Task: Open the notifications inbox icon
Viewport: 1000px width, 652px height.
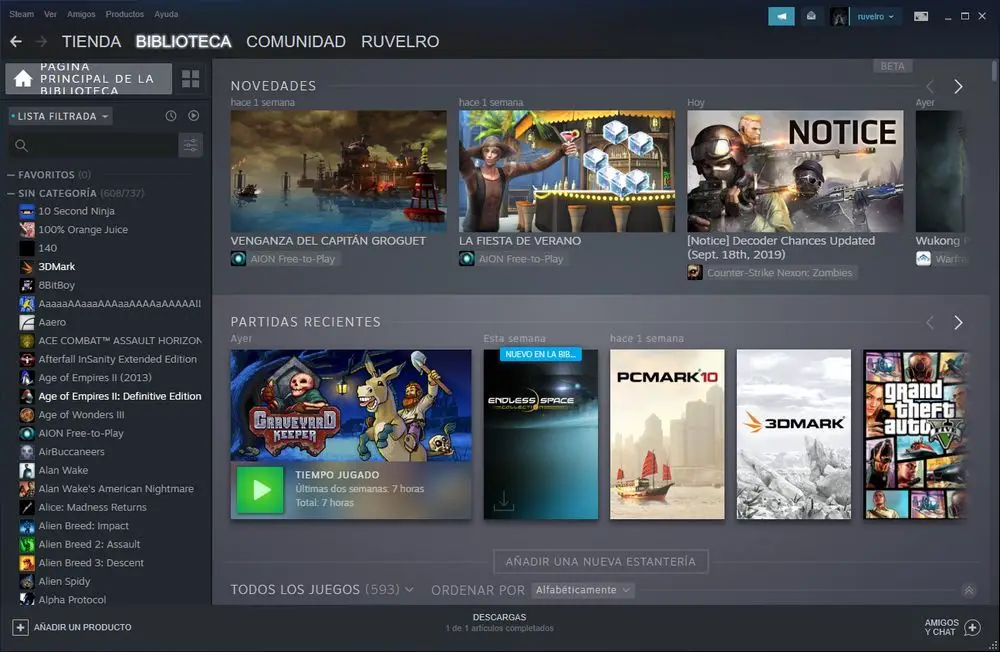Action: (x=811, y=16)
